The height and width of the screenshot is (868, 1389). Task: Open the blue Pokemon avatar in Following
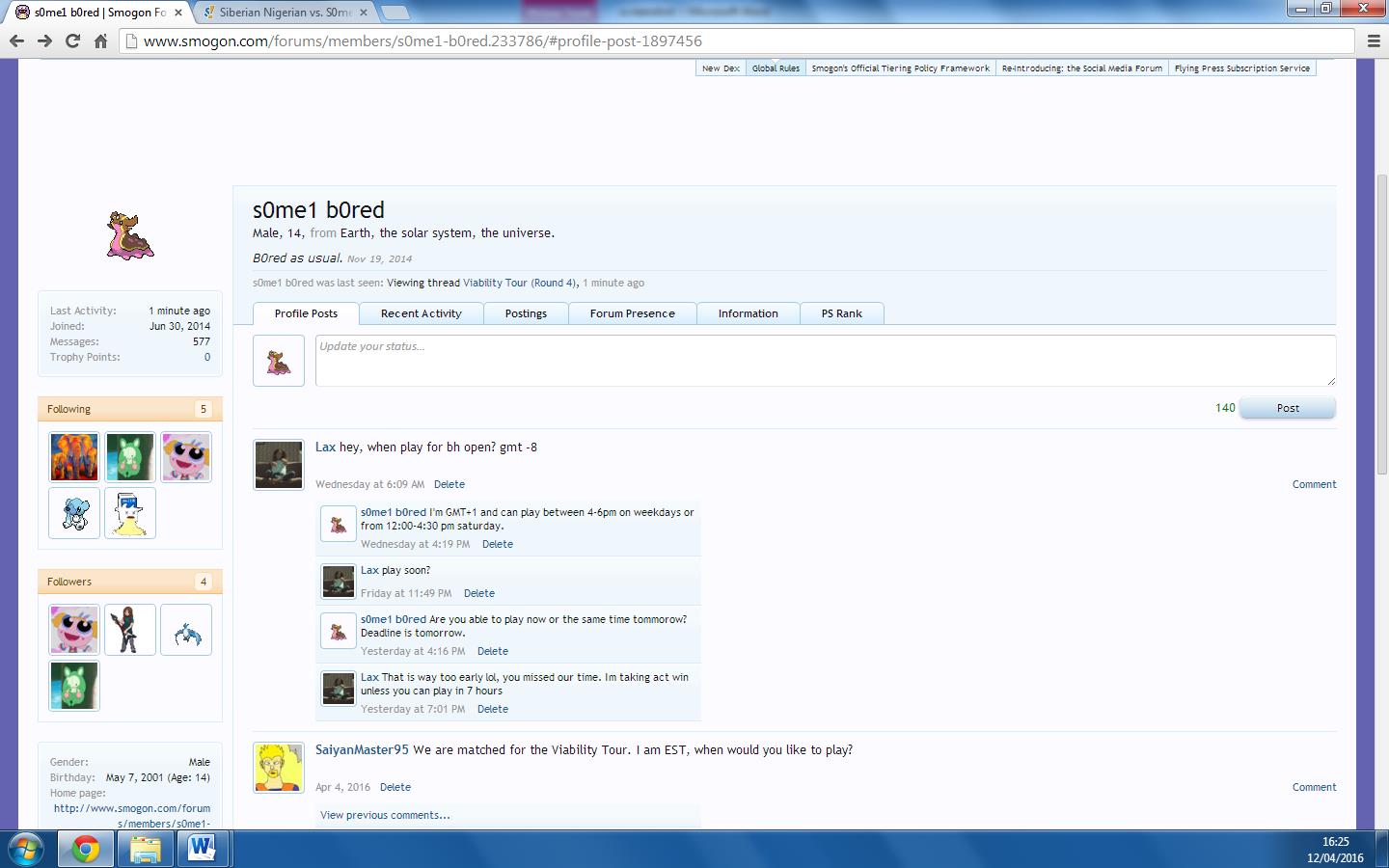click(x=74, y=513)
